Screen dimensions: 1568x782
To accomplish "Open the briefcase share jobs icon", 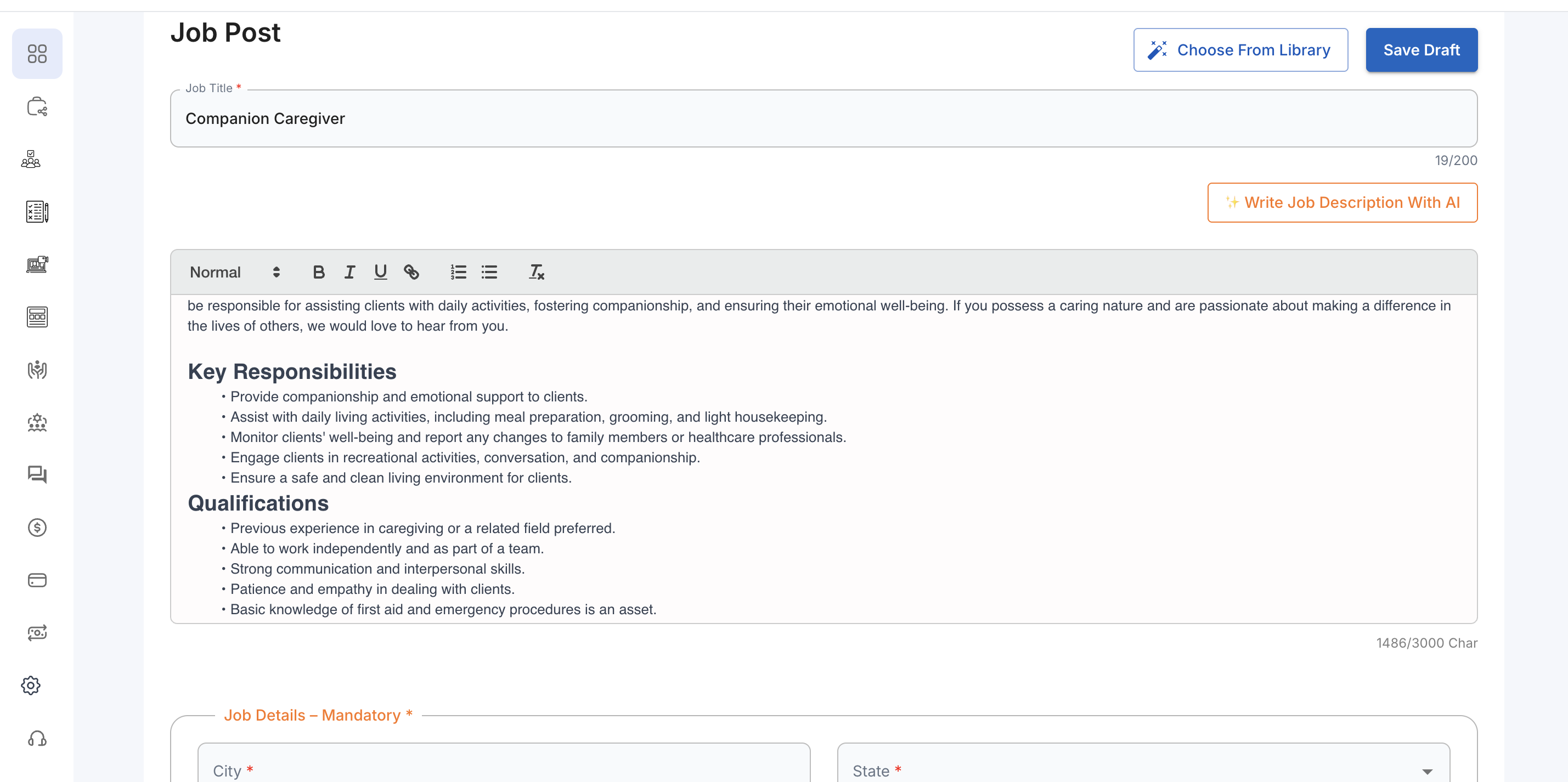I will coord(37,106).
